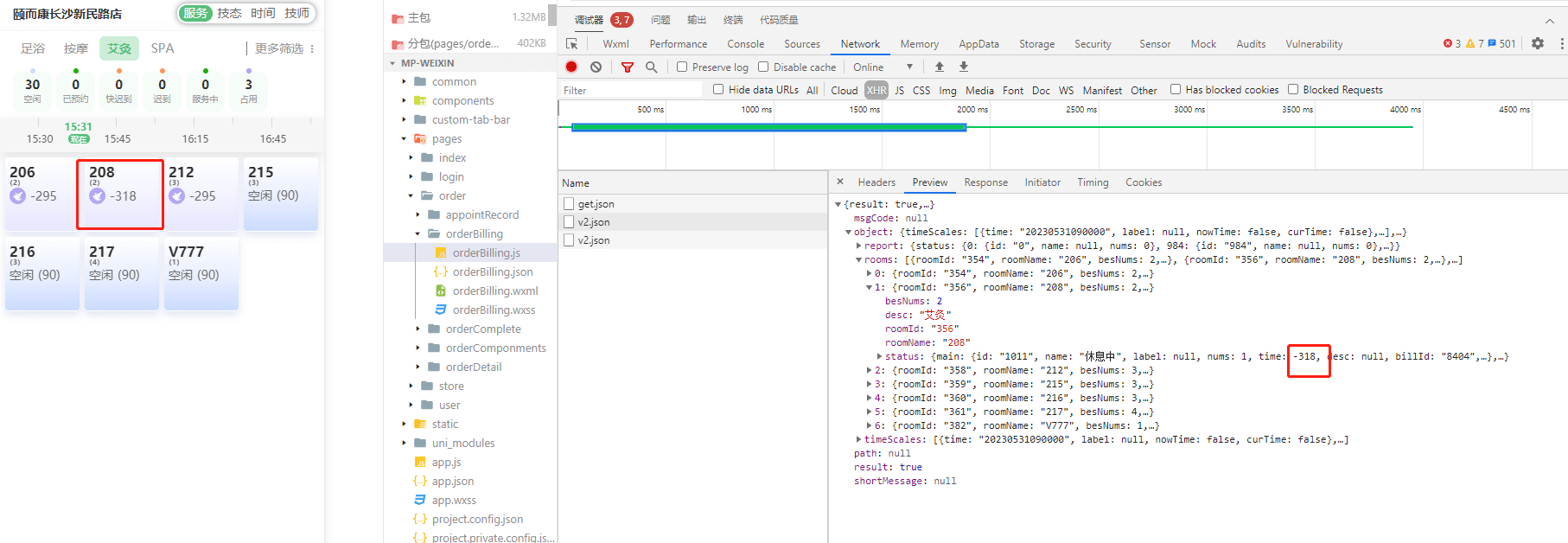The image size is (1568, 543).
Task: Collapse the debugger panel with chevron
Action: click(x=1549, y=20)
